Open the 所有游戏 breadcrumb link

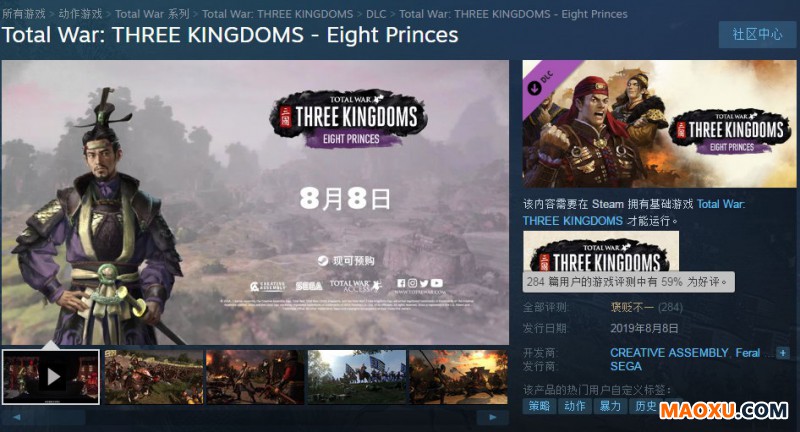(23, 14)
